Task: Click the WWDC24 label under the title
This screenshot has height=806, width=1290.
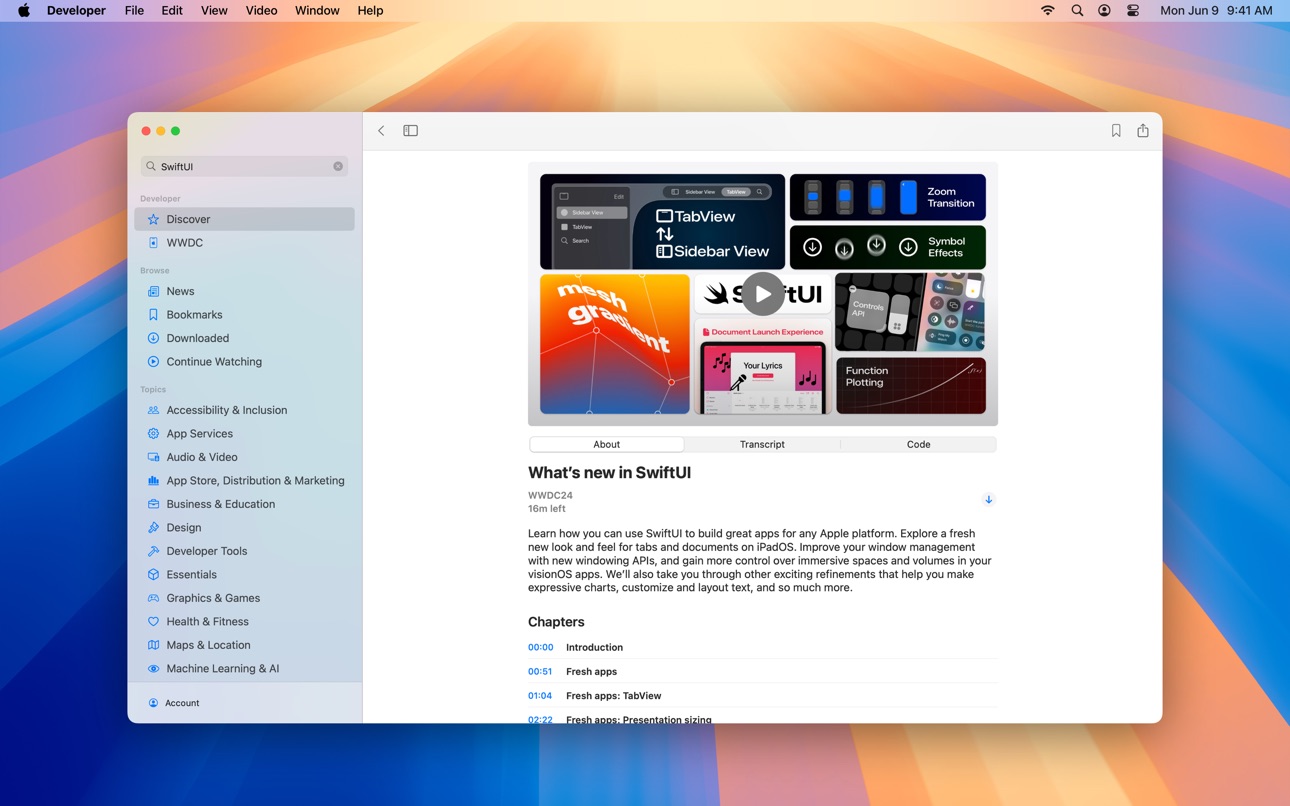Action: click(x=550, y=495)
